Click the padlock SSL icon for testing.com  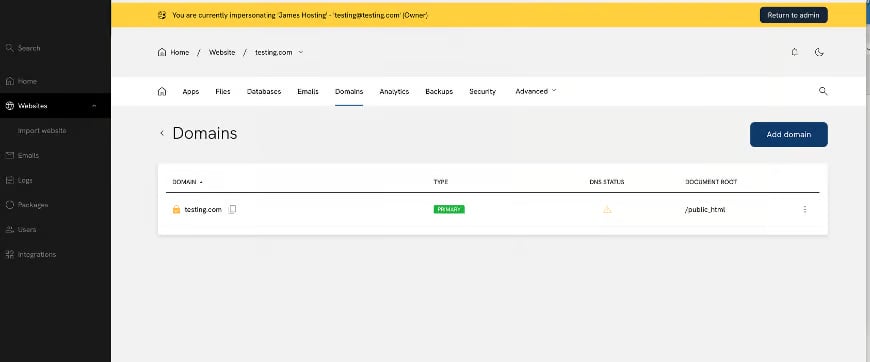tap(176, 209)
